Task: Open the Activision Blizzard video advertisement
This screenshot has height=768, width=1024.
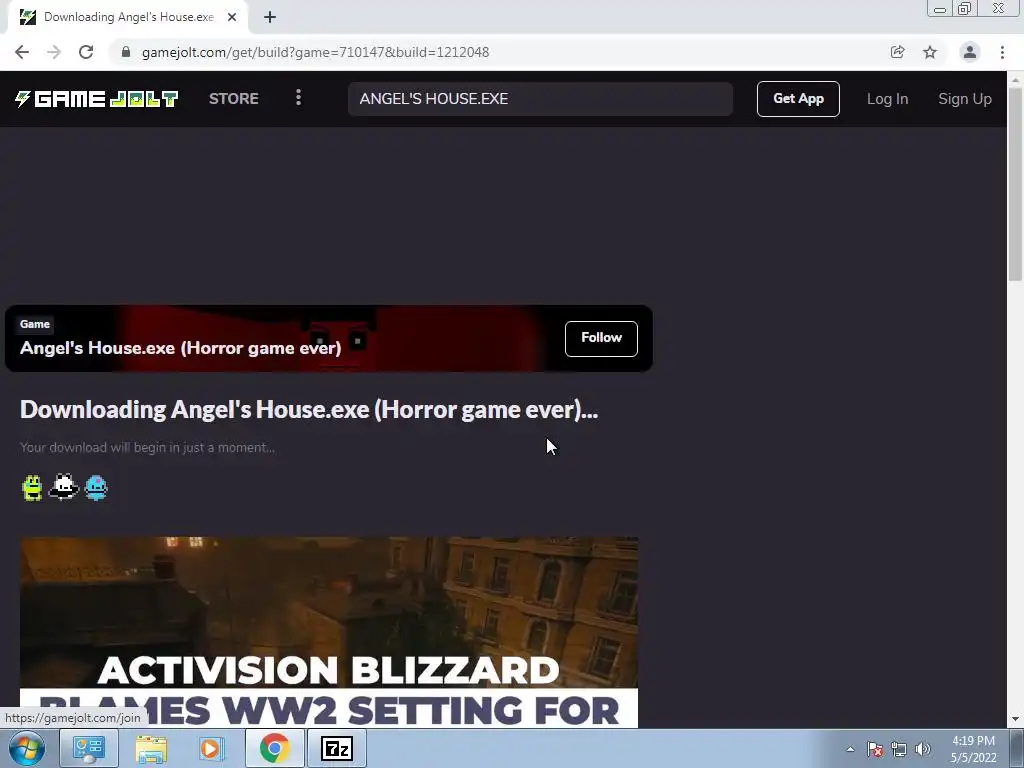Action: [328, 632]
